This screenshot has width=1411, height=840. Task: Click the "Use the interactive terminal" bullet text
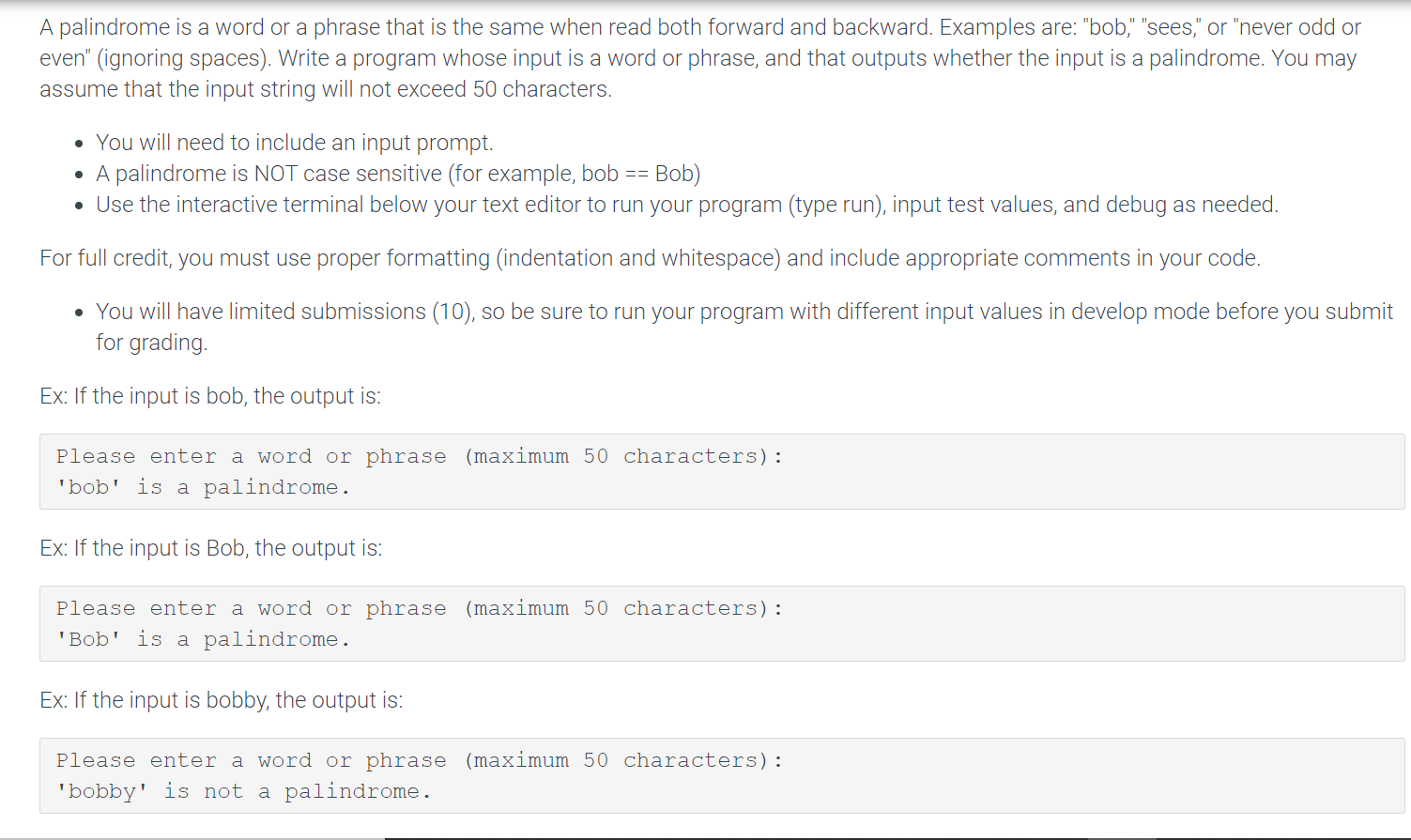coord(687,205)
